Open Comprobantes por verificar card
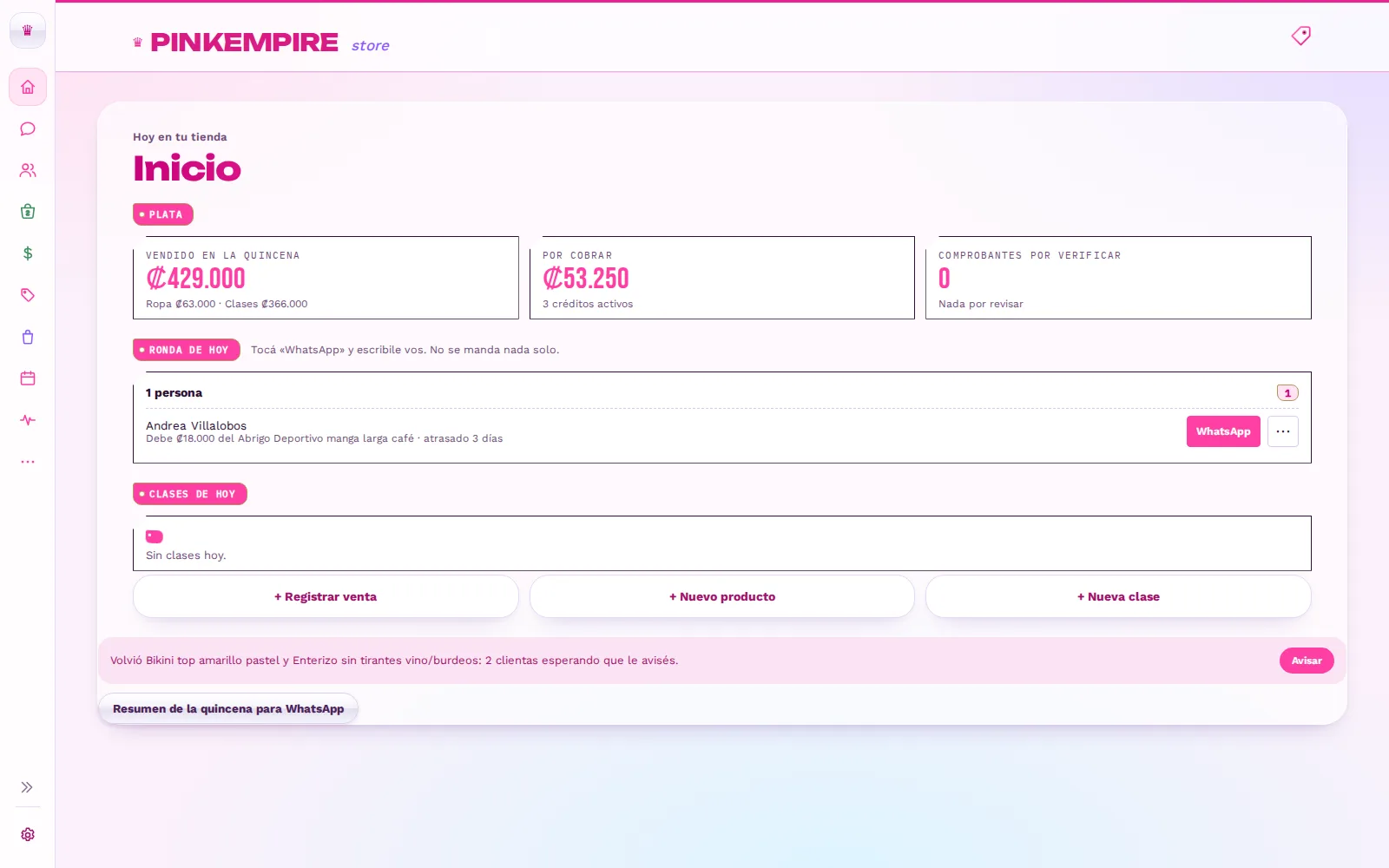The image size is (1389, 868). pyautogui.click(x=1118, y=278)
